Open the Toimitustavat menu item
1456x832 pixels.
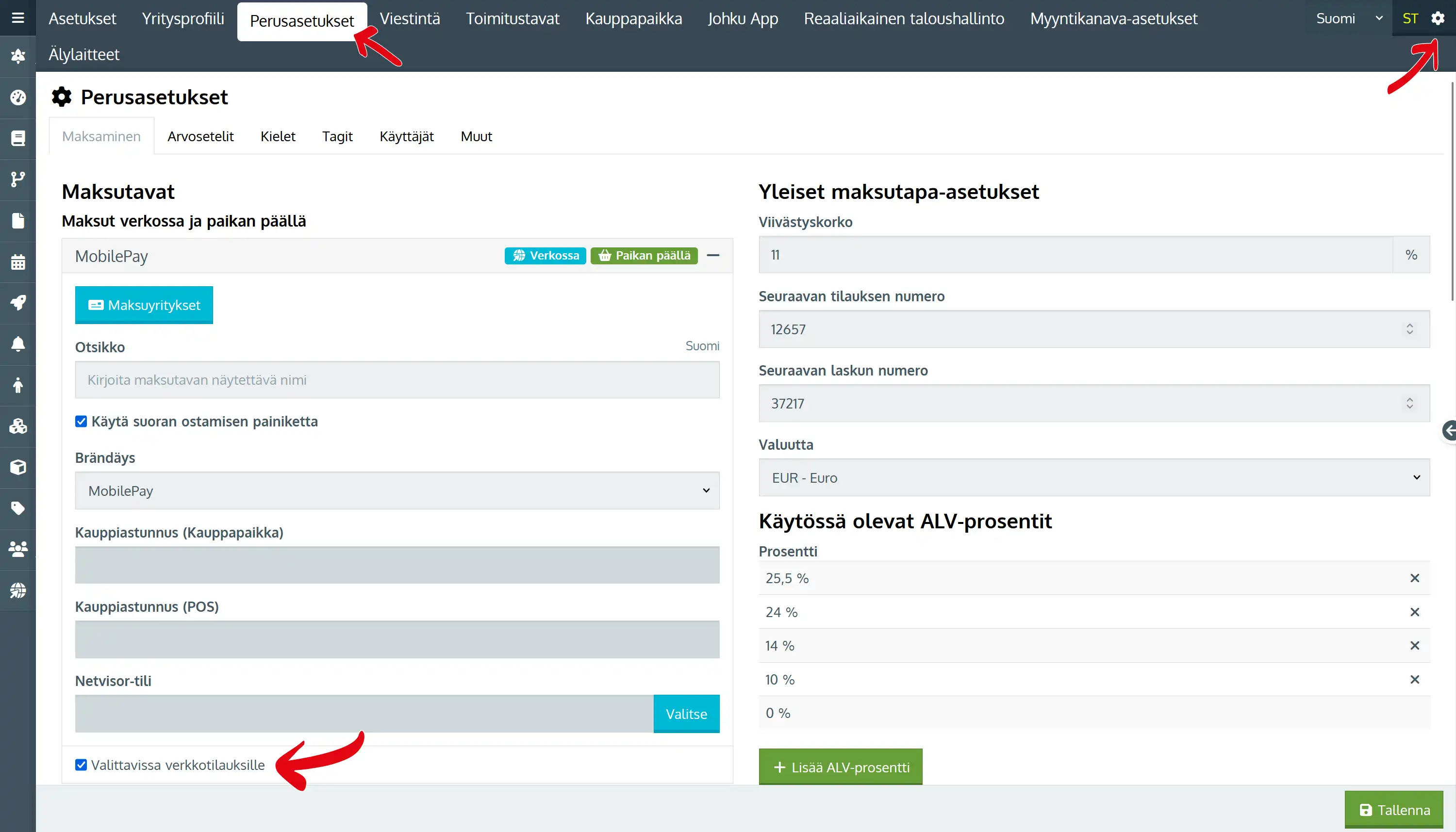(x=512, y=18)
